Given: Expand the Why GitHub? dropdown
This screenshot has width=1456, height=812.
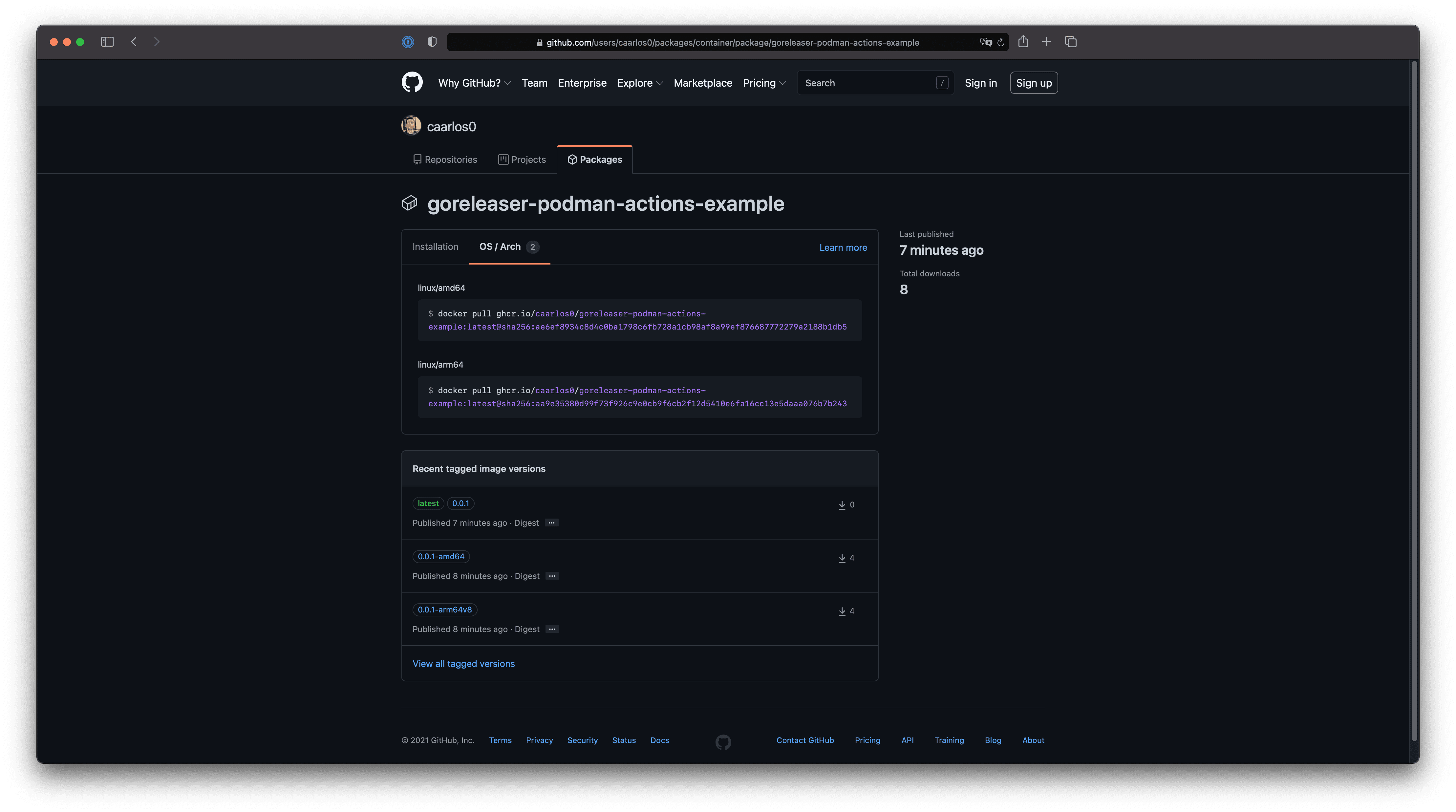Looking at the screenshot, I should tap(474, 82).
